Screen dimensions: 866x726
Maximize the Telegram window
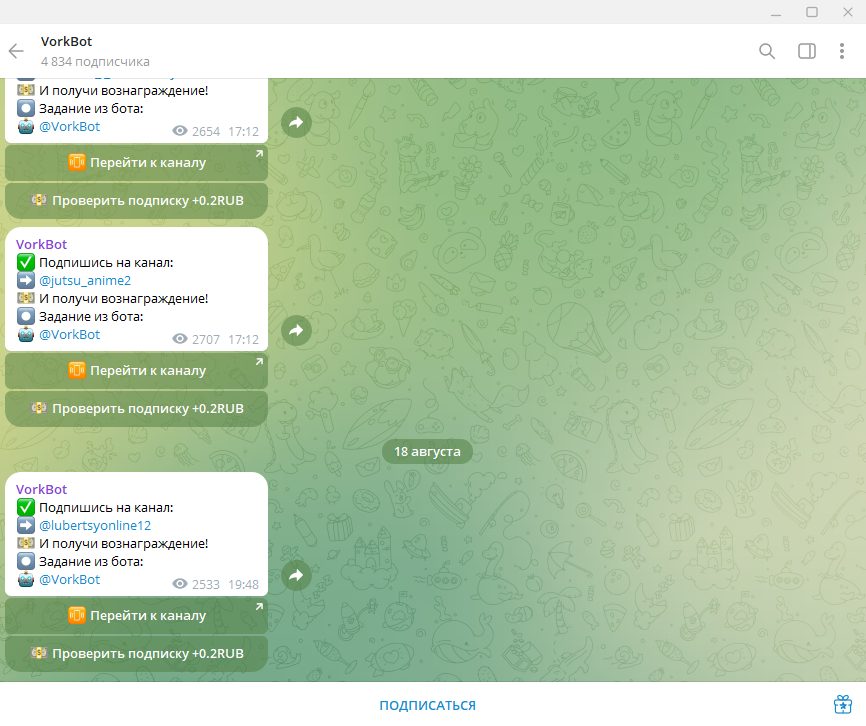click(x=812, y=12)
